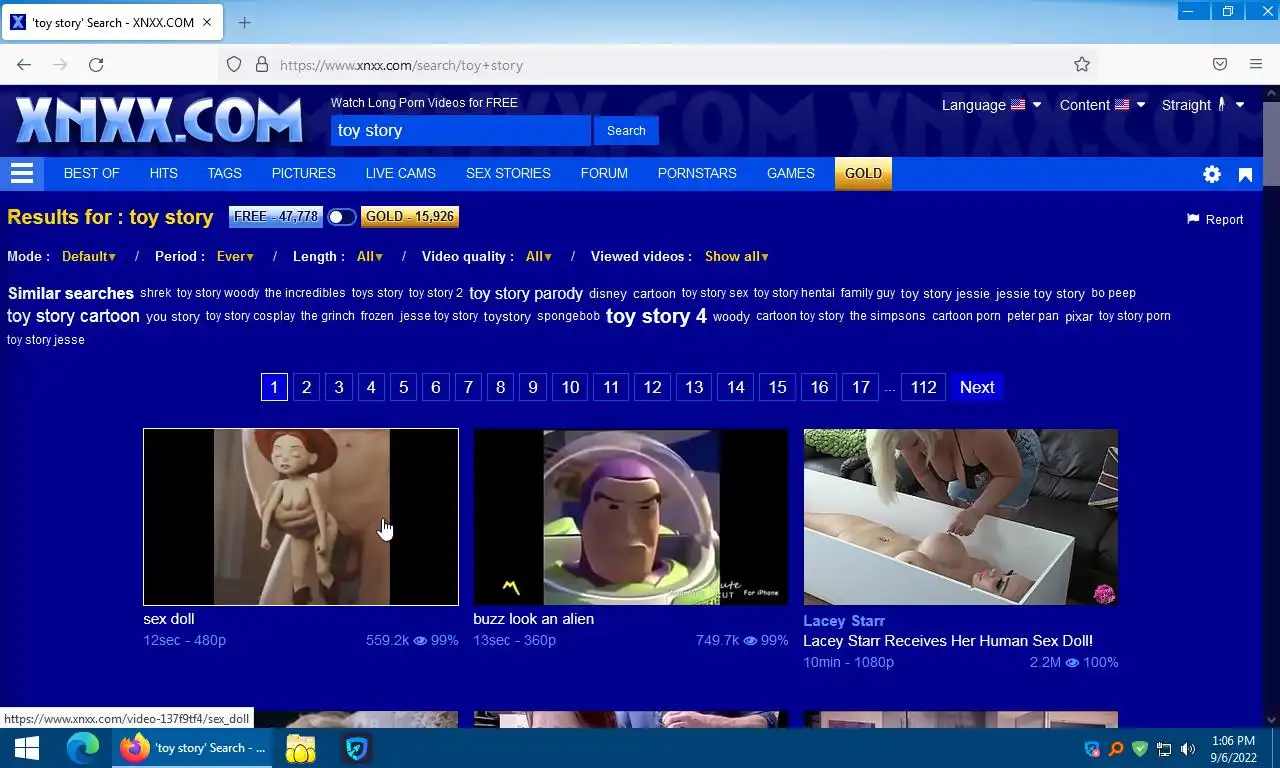The height and width of the screenshot is (768, 1280).
Task: Click the 'shrek' similar search link
Action: (x=155, y=294)
